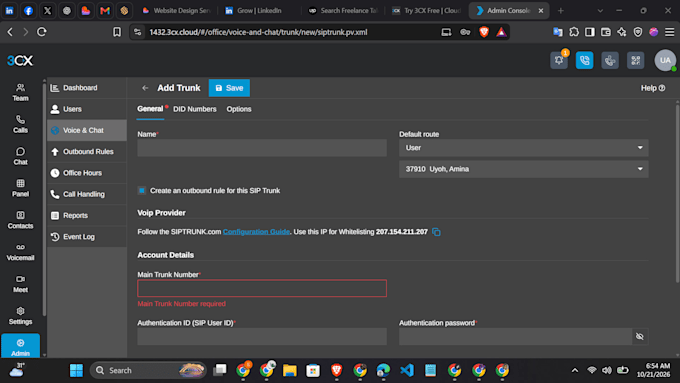Open the Help link
This screenshot has width=680, height=383.
[x=653, y=88]
